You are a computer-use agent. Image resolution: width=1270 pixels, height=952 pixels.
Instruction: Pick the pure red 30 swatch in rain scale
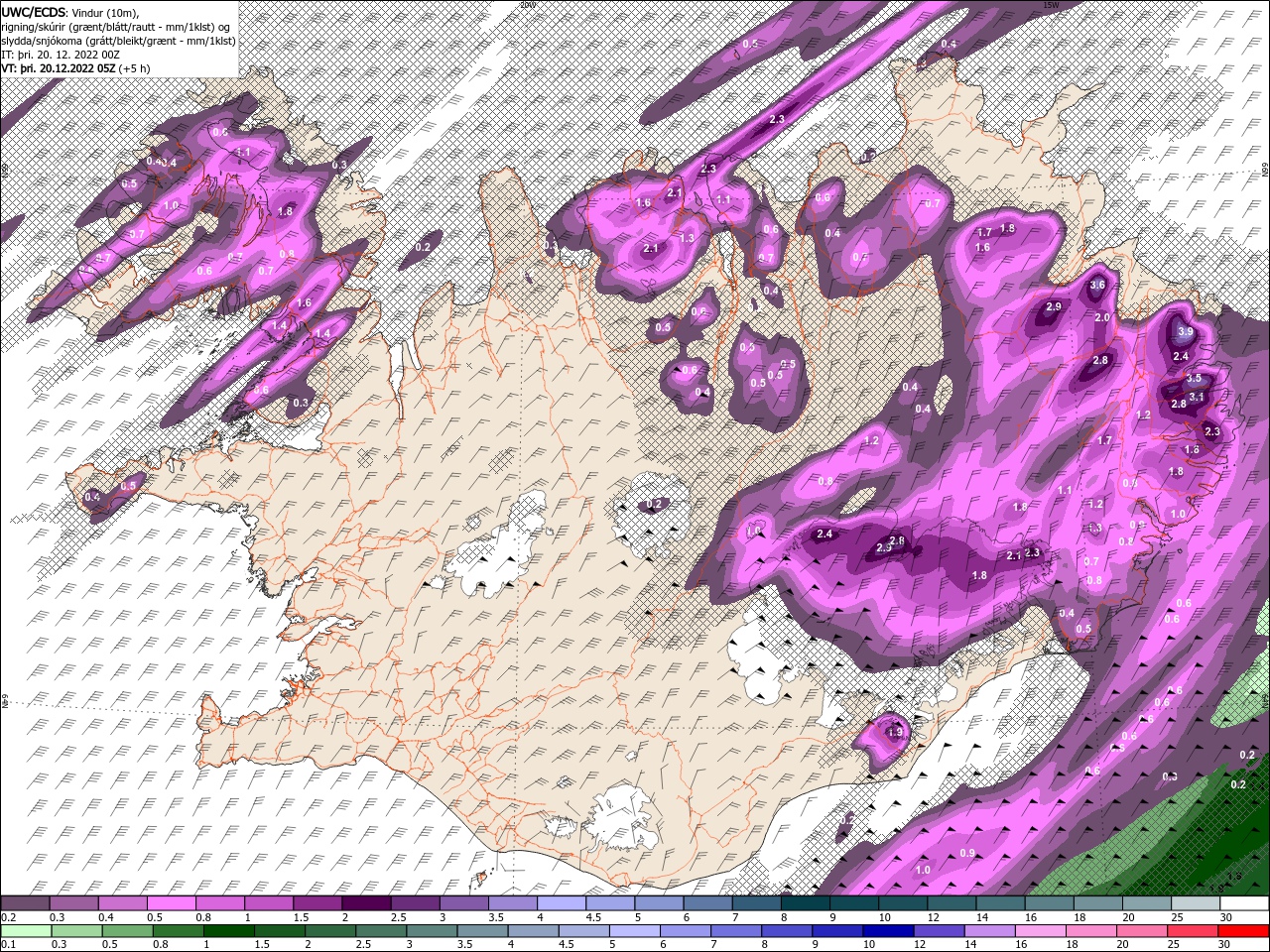tap(1242, 931)
